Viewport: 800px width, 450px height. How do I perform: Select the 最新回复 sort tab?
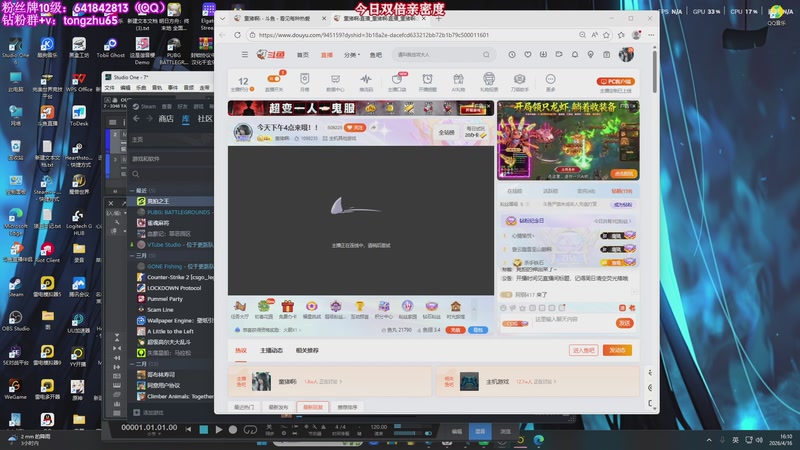pos(313,407)
